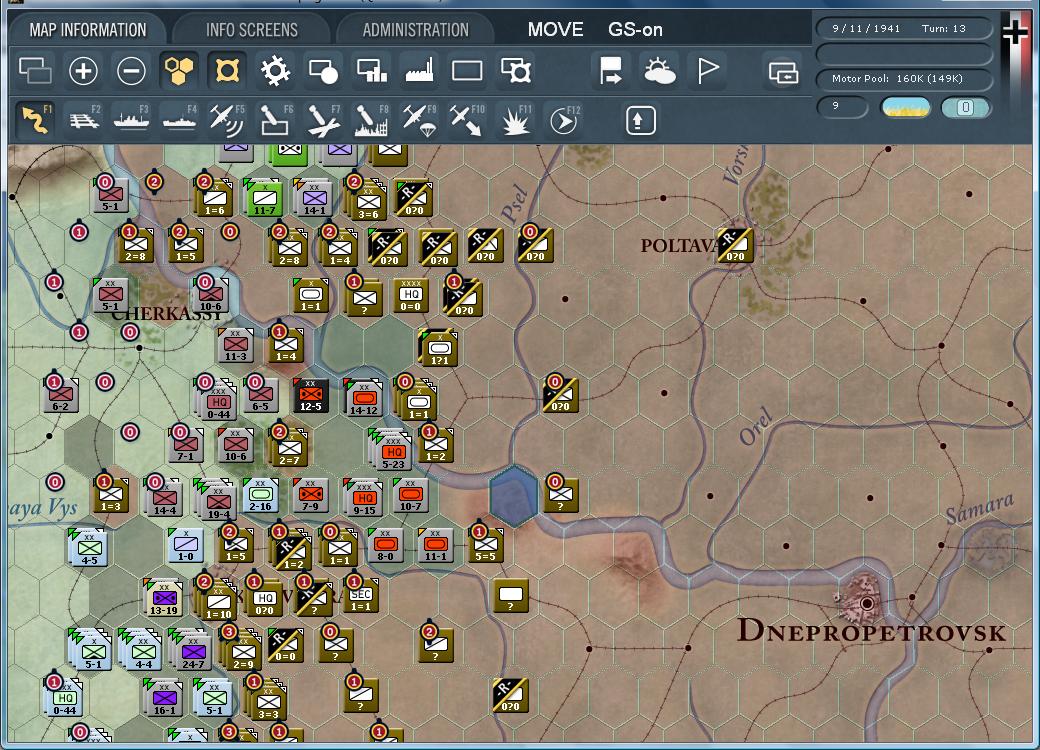Activate the F11 ground bombing mission icon
1040x750 pixels.
tap(514, 120)
